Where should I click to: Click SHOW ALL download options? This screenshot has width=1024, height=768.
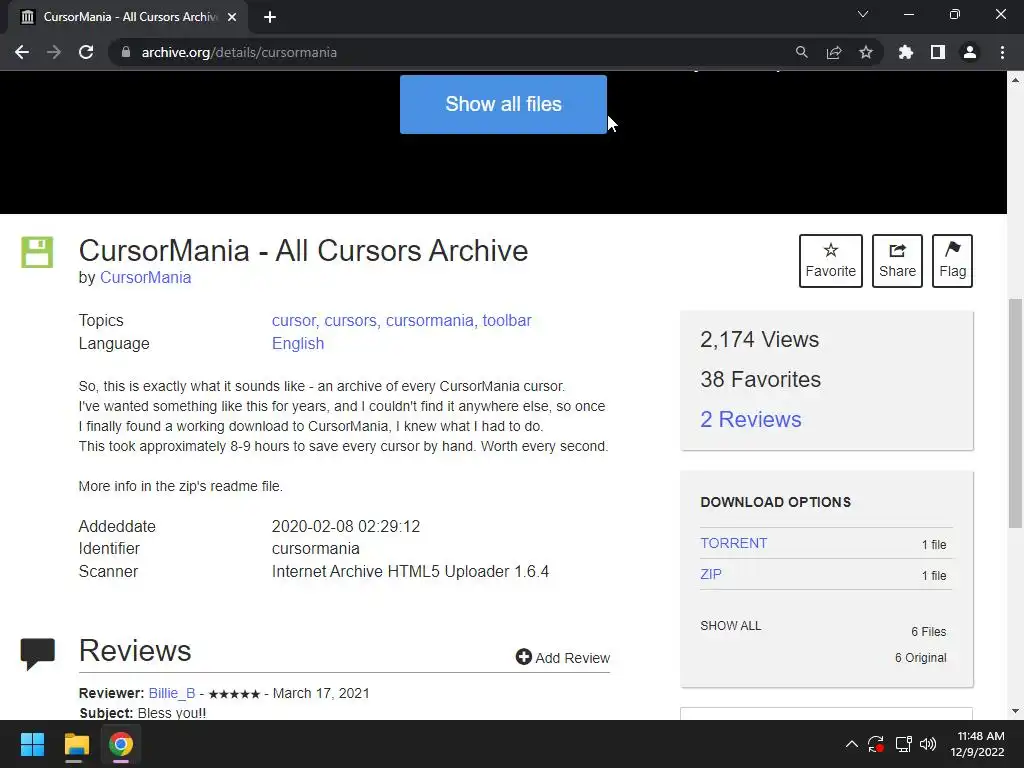[731, 626]
